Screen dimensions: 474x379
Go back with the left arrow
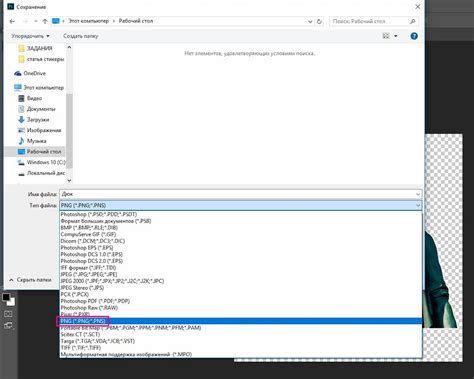coord(12,21)
